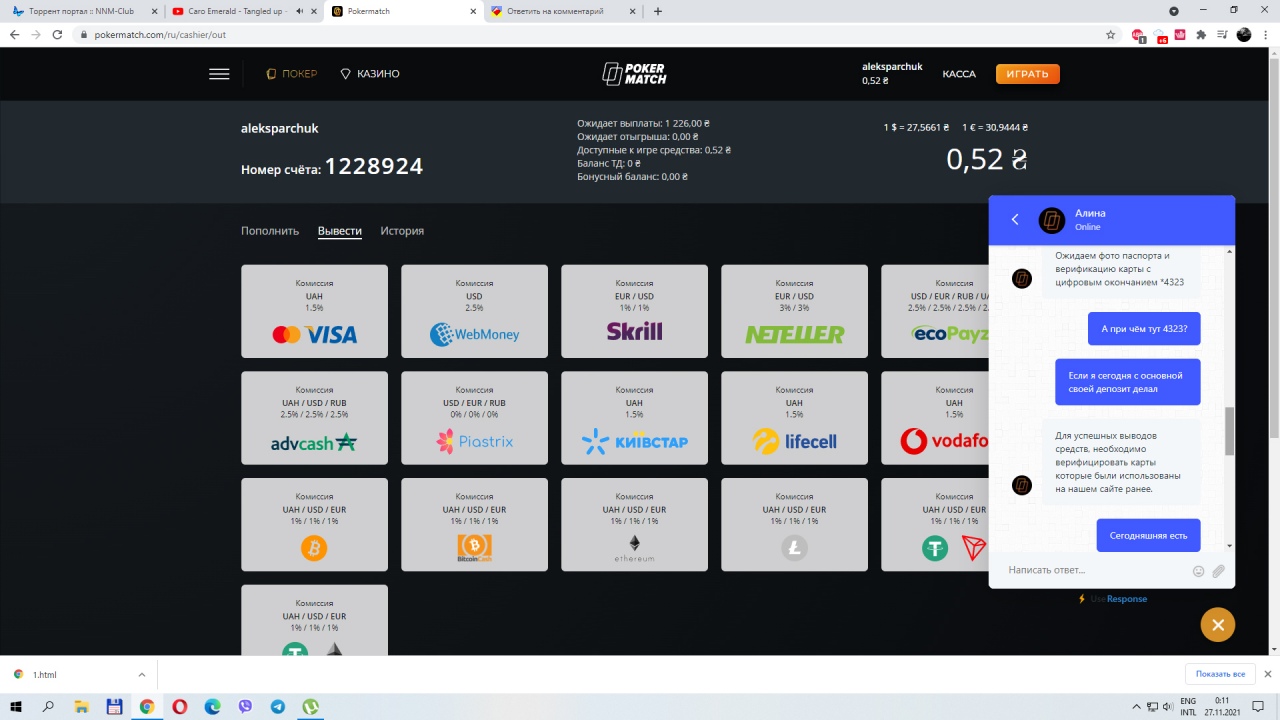1280x720 pixels.
Task: Open the hamburger menu on Pokermatch
Action: pyautogui.click(x=219, y=74)
